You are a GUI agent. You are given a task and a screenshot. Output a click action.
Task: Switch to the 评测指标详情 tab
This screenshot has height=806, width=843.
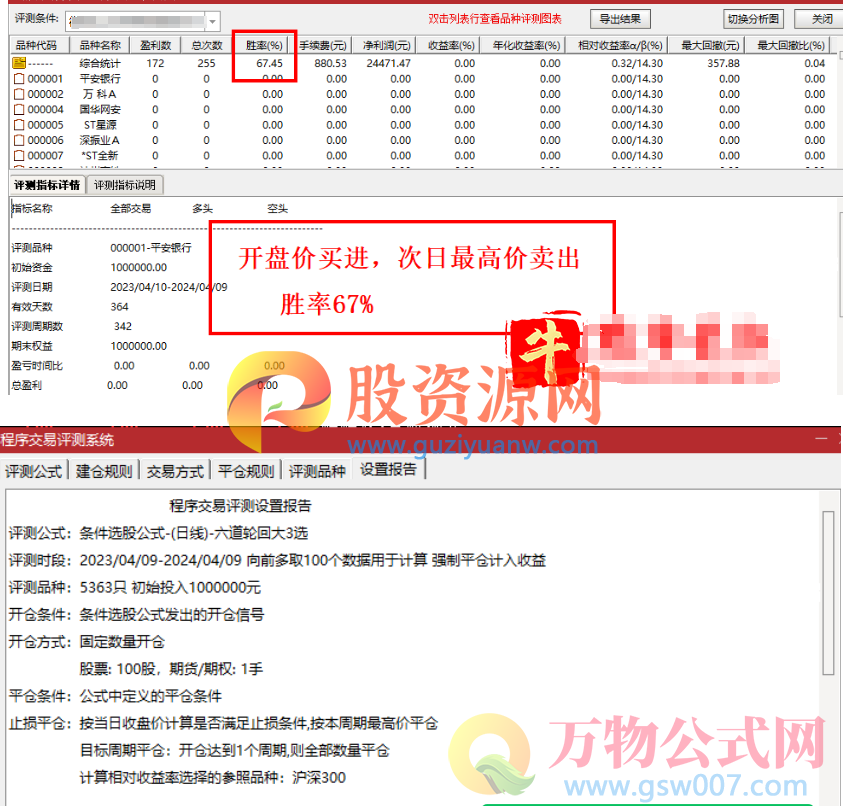[47, 185]
